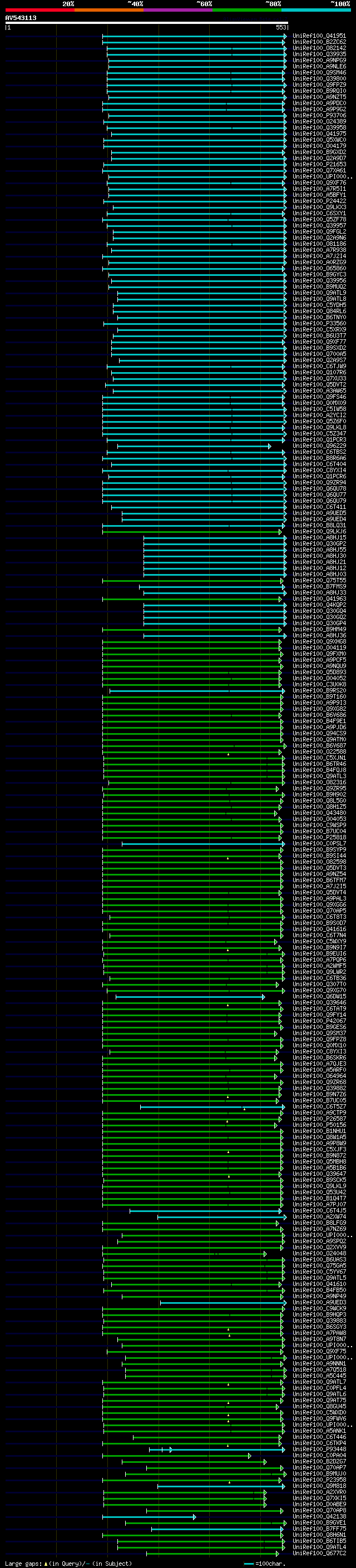Click the orange ~40% identity legend segment
Screen dimensions: 356x1568
[x=109, y=10]
